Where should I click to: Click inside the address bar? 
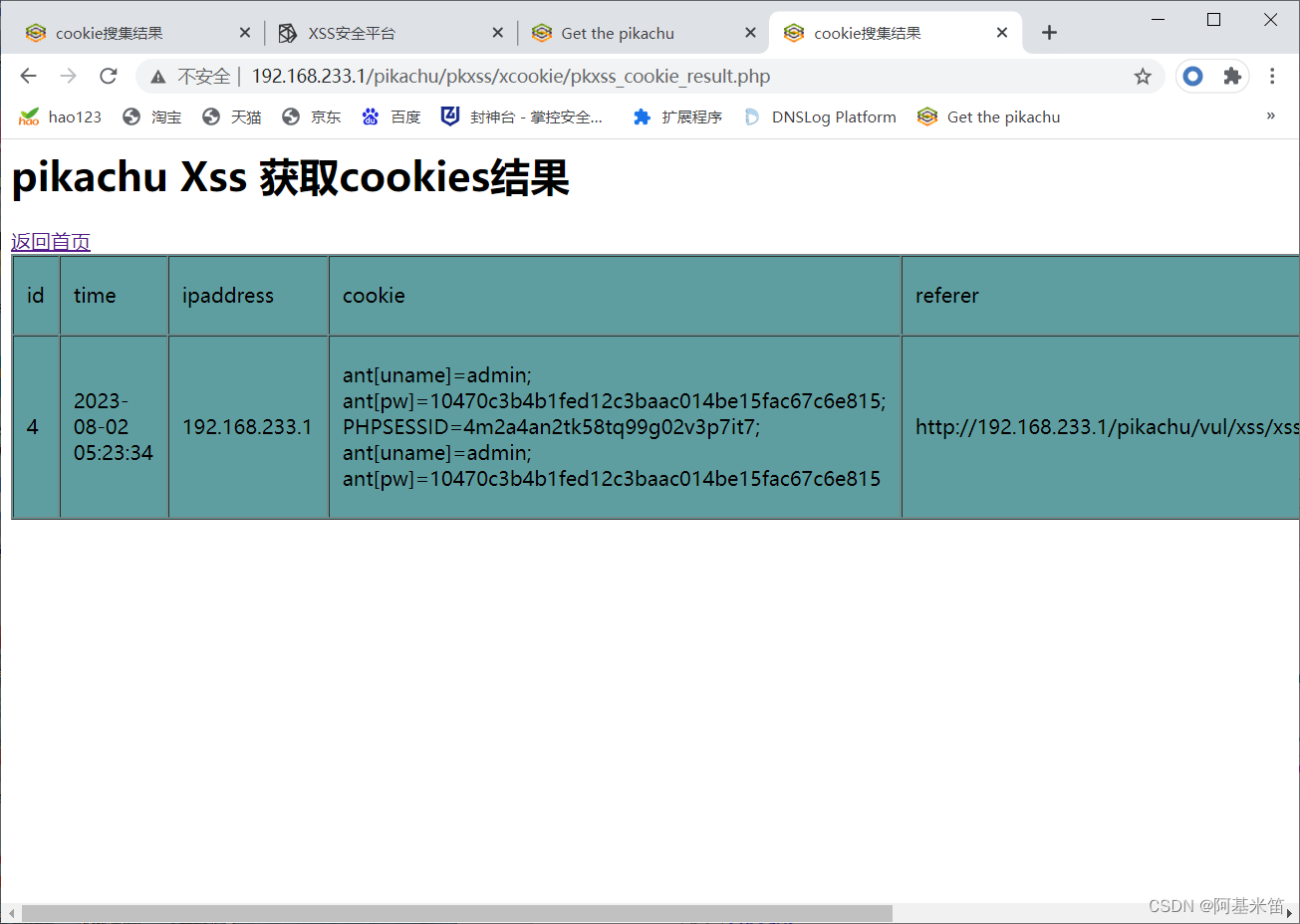598,76
